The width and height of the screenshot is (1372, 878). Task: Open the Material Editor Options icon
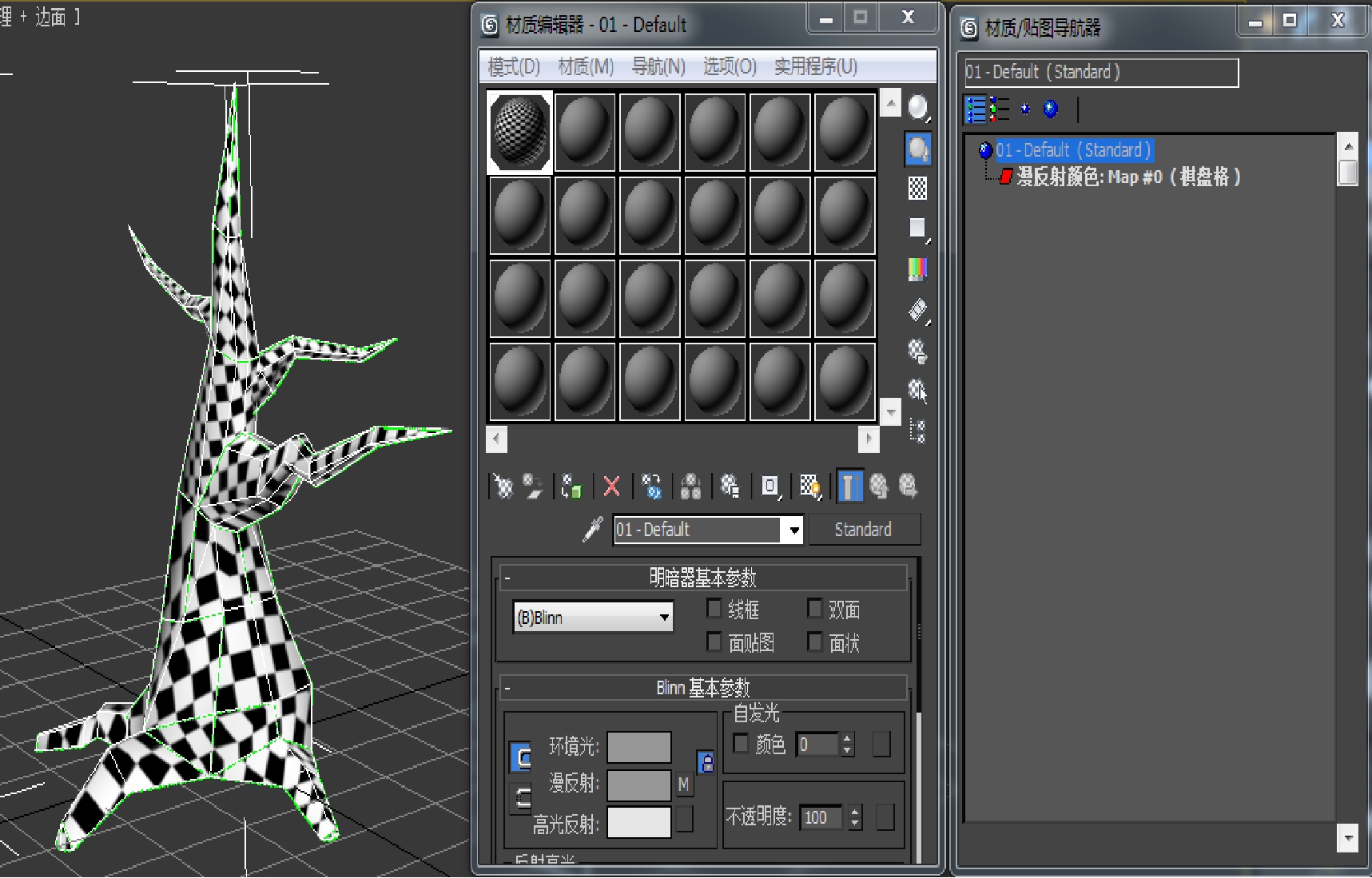tap(918, 350)
